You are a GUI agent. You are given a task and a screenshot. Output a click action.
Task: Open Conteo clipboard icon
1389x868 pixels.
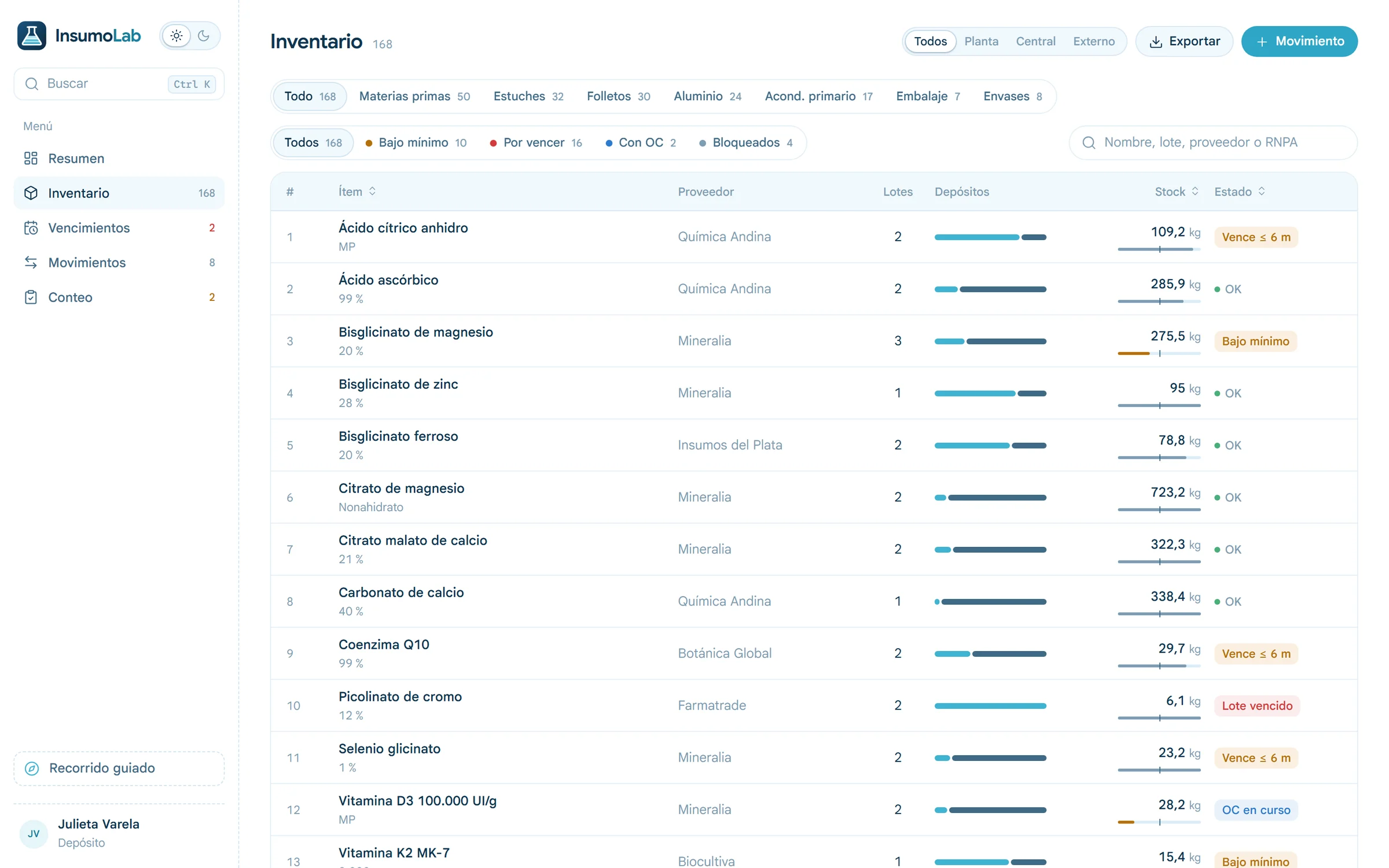tap(31, 297)
